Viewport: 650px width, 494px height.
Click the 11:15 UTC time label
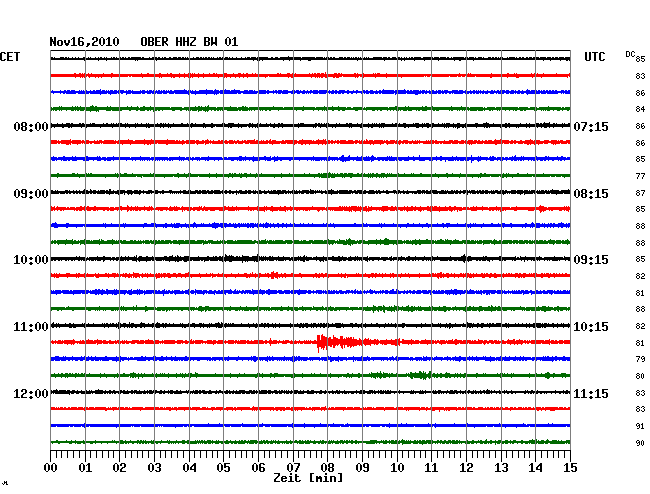point(591,393)
